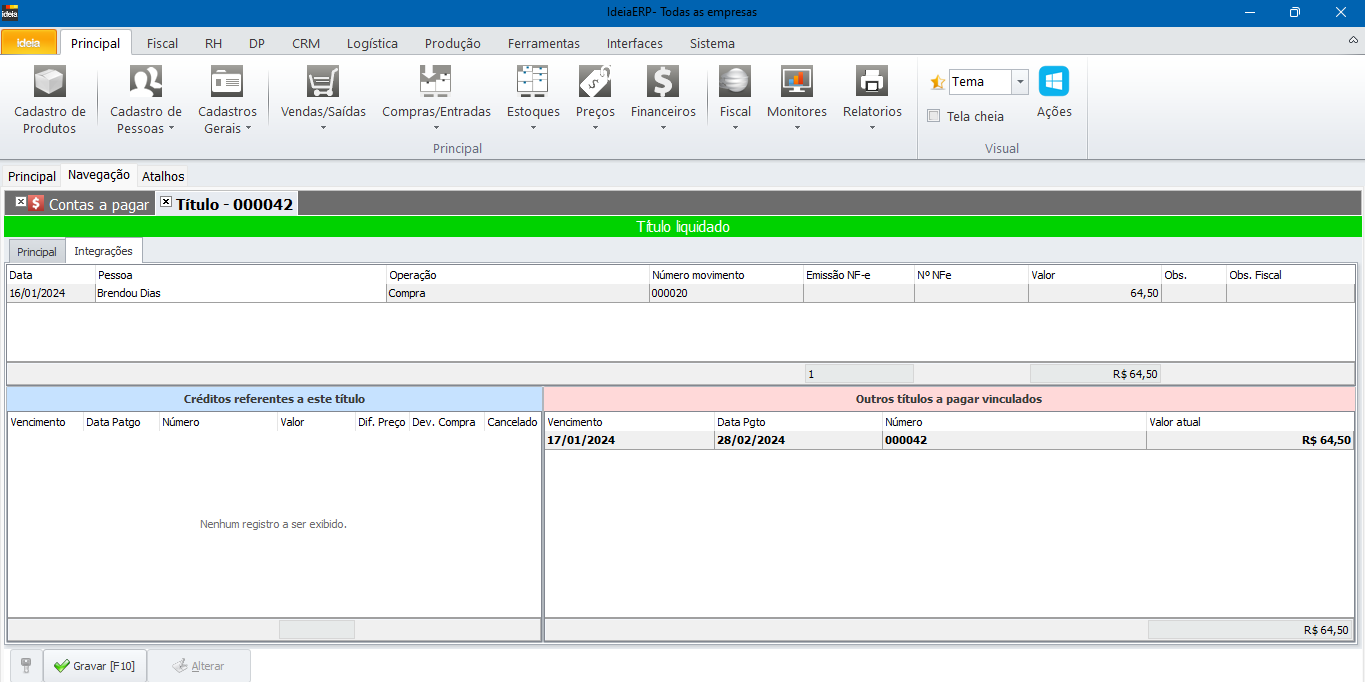Expand the Tema dropdown list
The width and height of the screenshot is (1365, 682).
[1019, 82]
